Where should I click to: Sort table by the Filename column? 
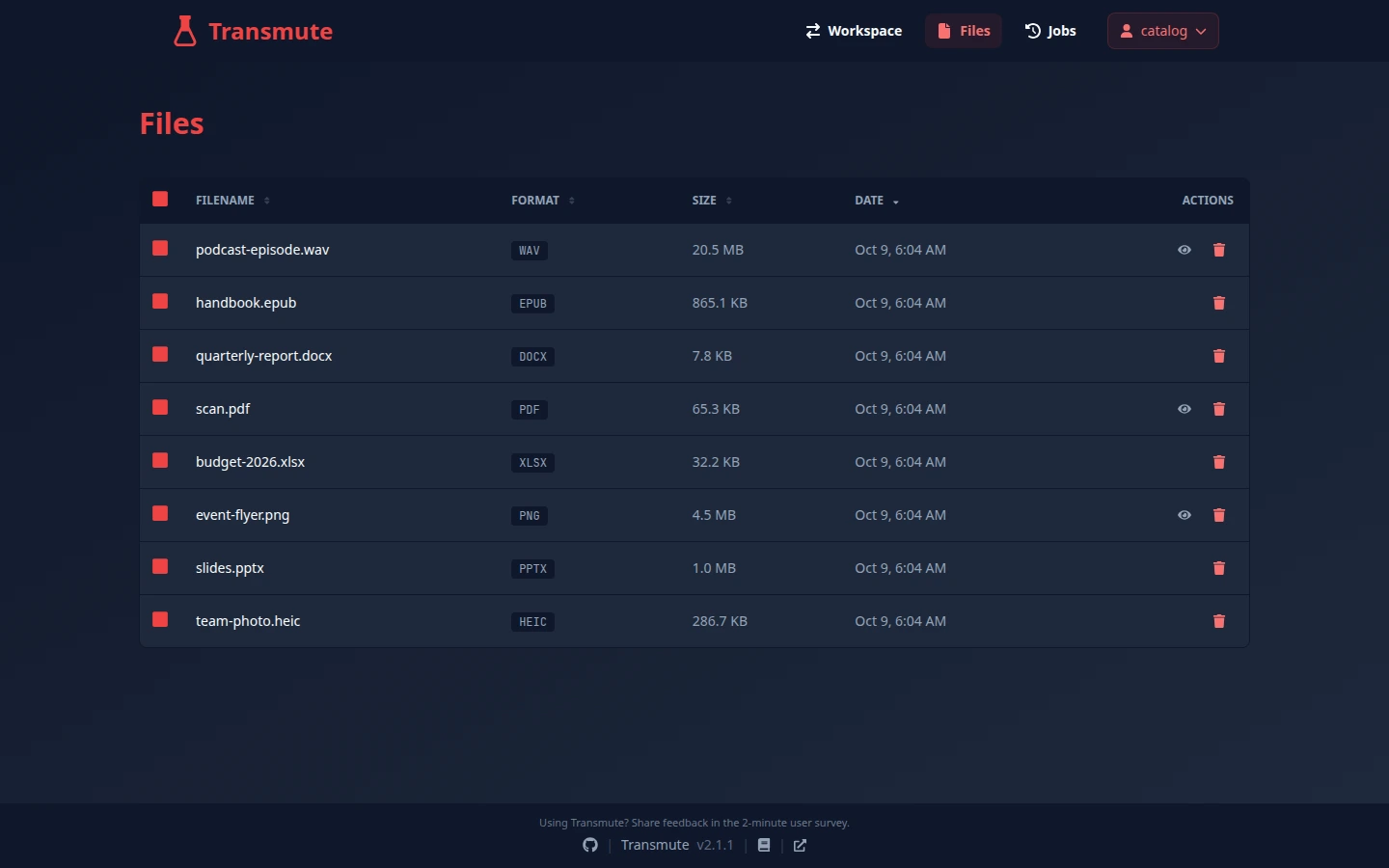[232, 201]
